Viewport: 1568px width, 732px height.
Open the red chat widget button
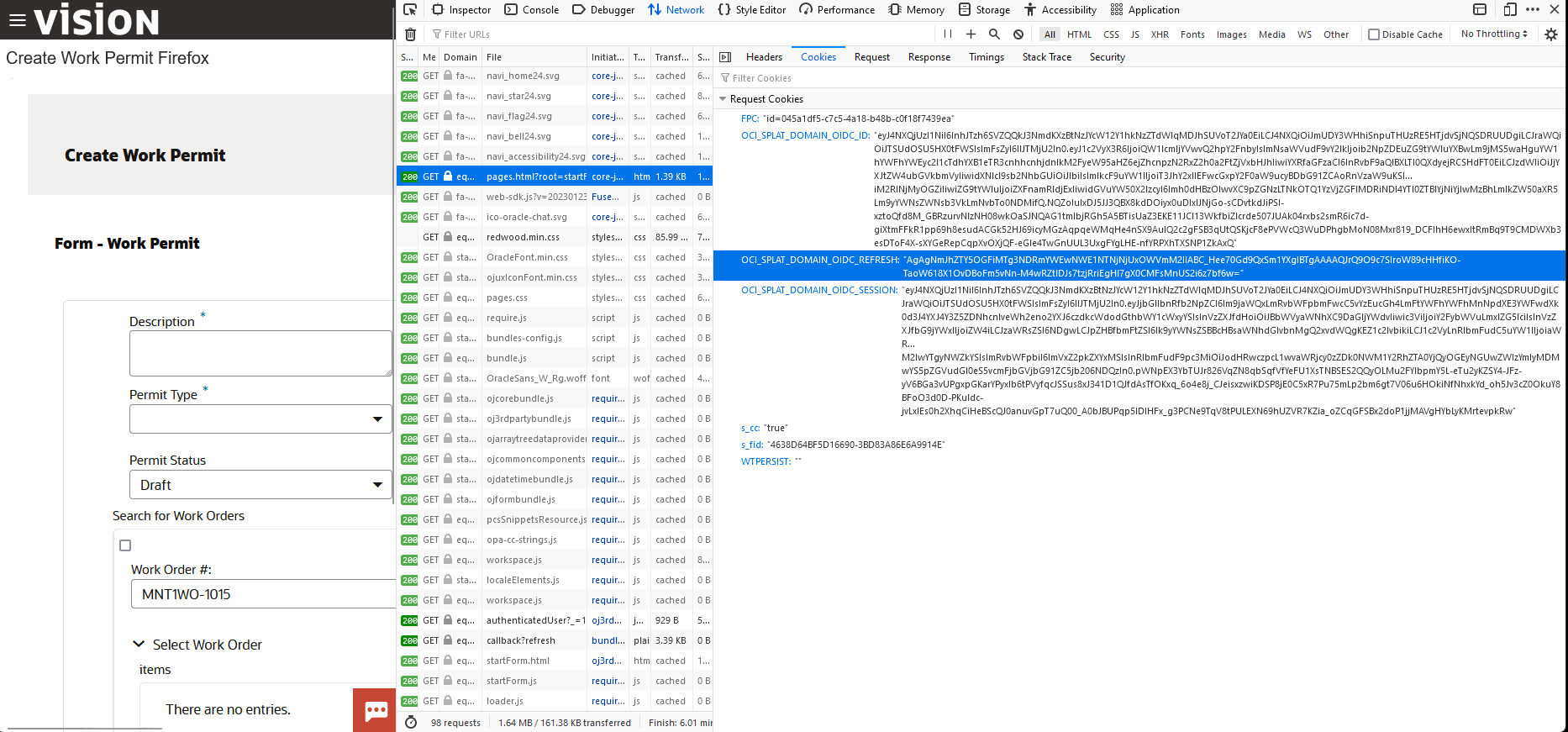pos(375,710)
